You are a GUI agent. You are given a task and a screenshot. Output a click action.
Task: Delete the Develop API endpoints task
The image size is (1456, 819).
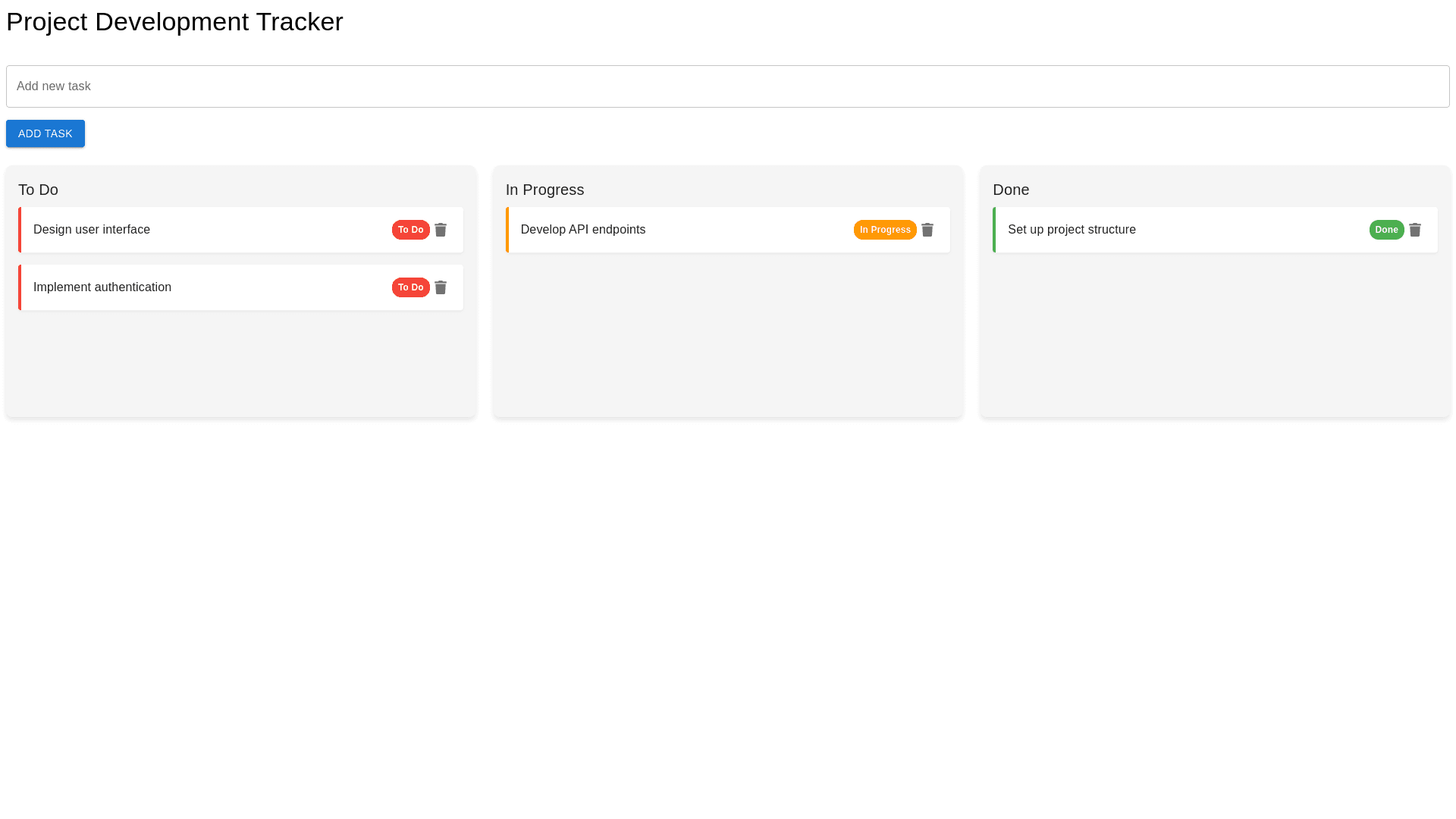pos(927,230)
